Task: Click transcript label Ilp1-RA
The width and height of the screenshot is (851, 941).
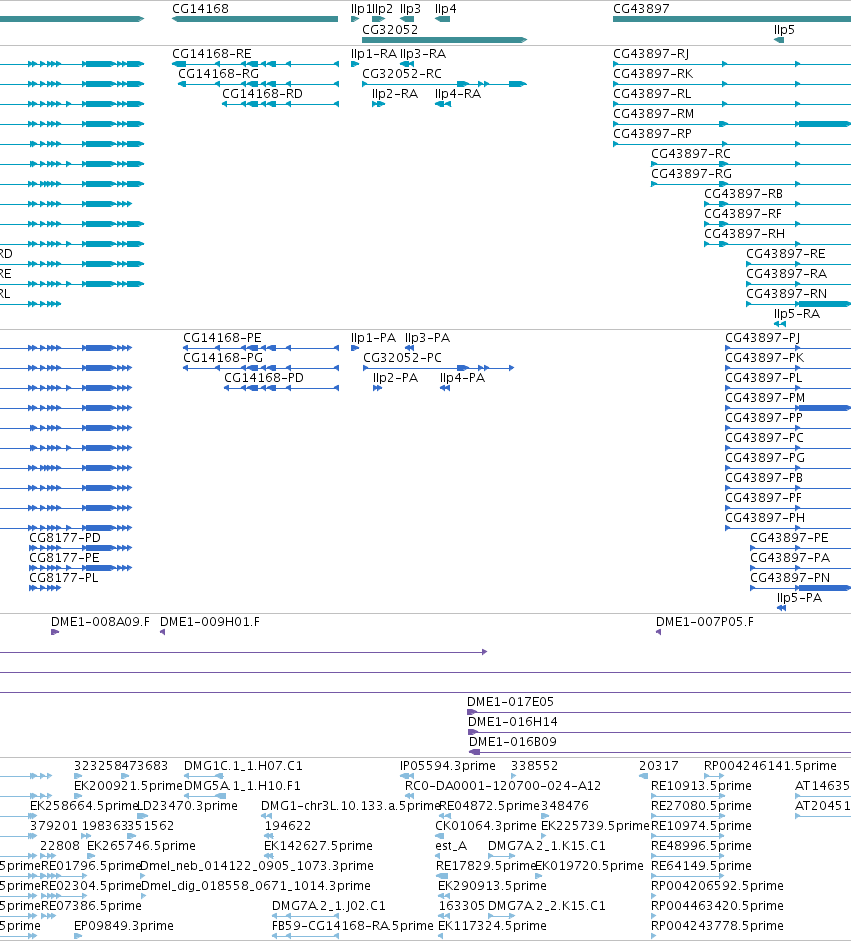Action: click(x=374, y=54)
